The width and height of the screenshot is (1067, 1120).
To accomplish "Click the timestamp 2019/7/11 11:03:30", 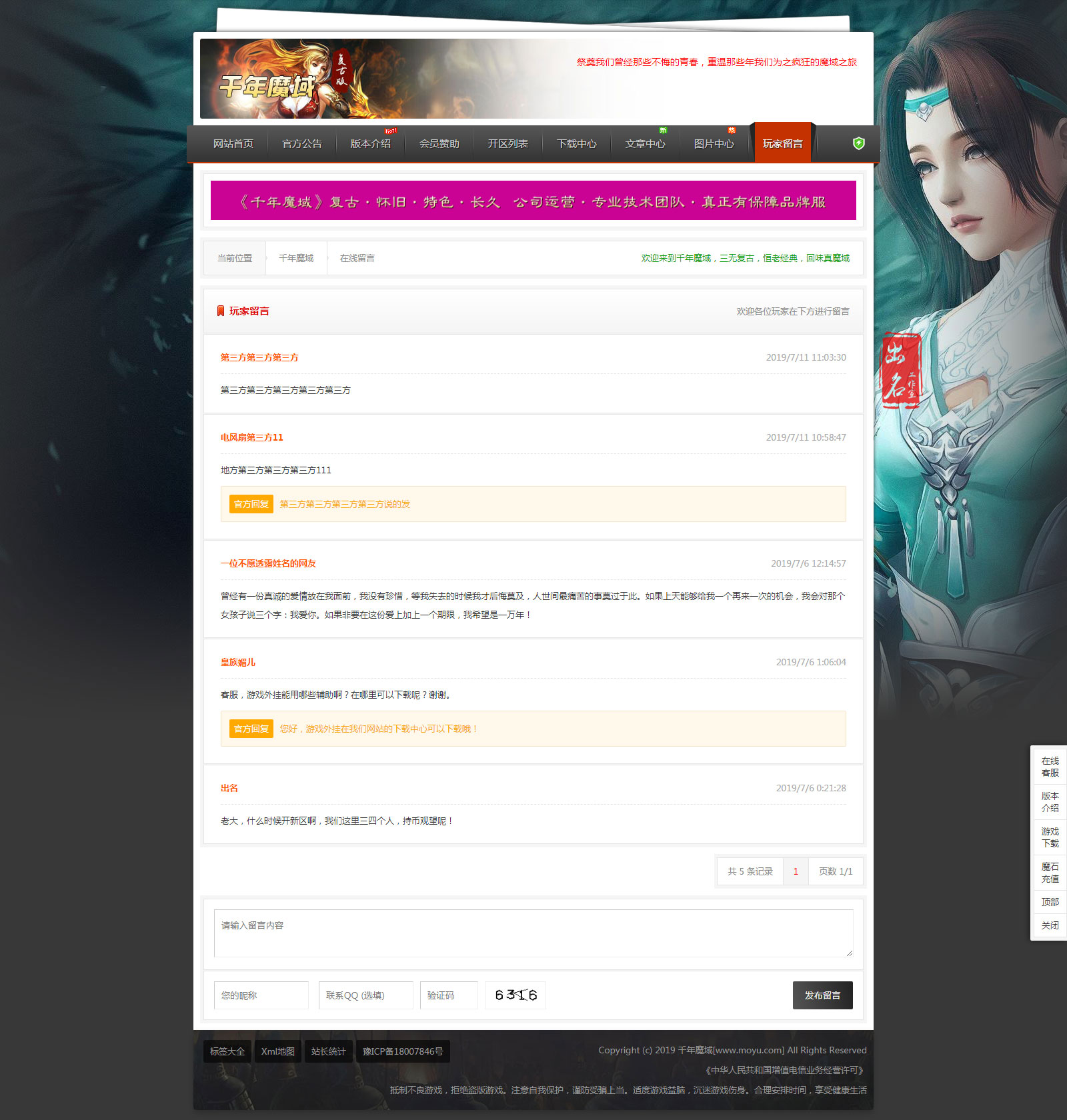I will [806, 358].
